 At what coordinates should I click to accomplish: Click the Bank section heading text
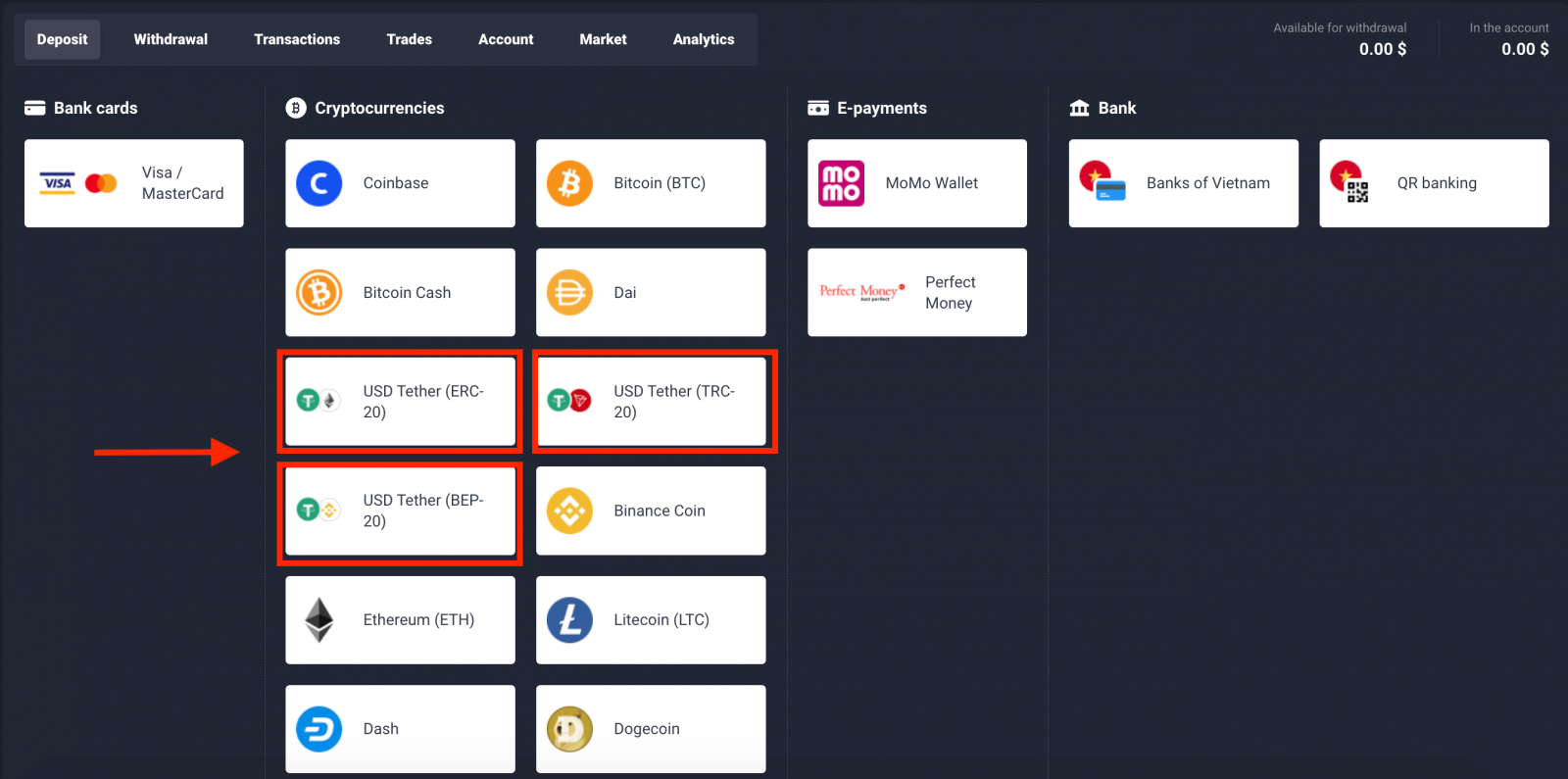pyautogui.click(x=1117, y=108)
